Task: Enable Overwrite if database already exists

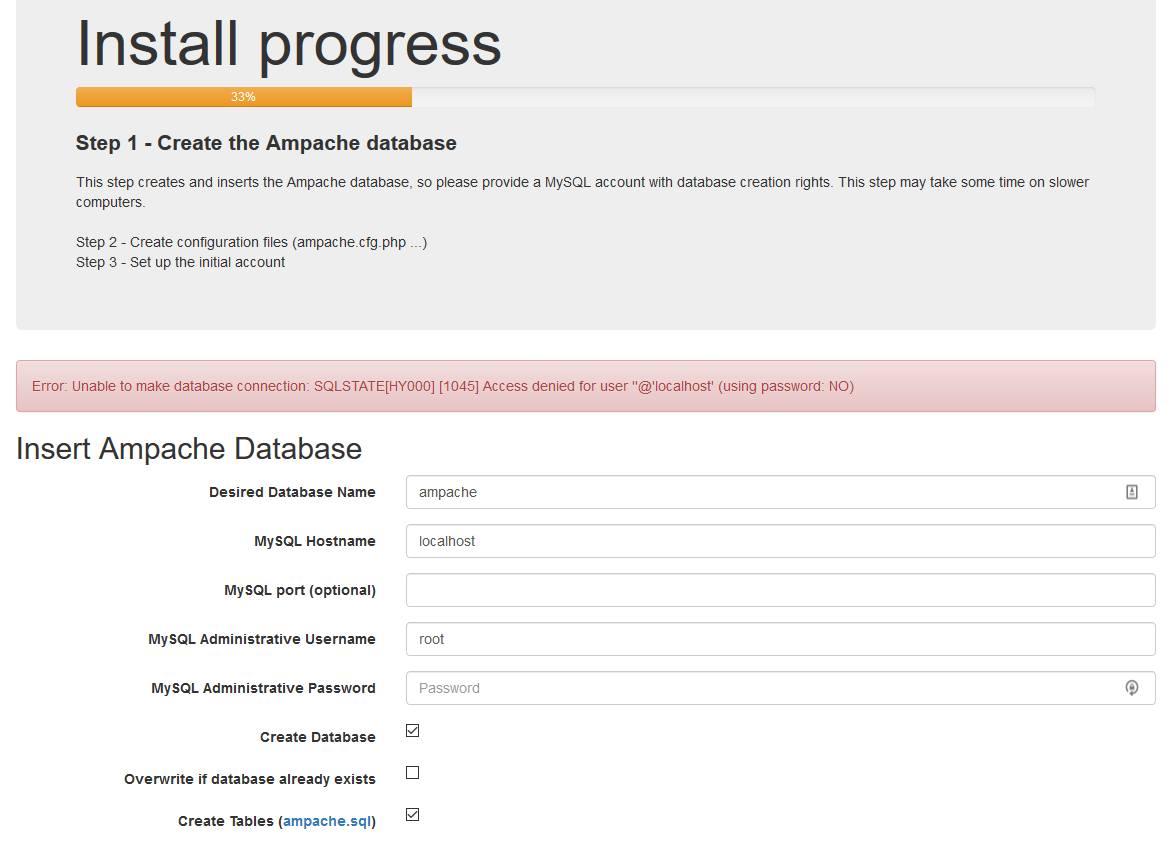Action: (412, 772)
